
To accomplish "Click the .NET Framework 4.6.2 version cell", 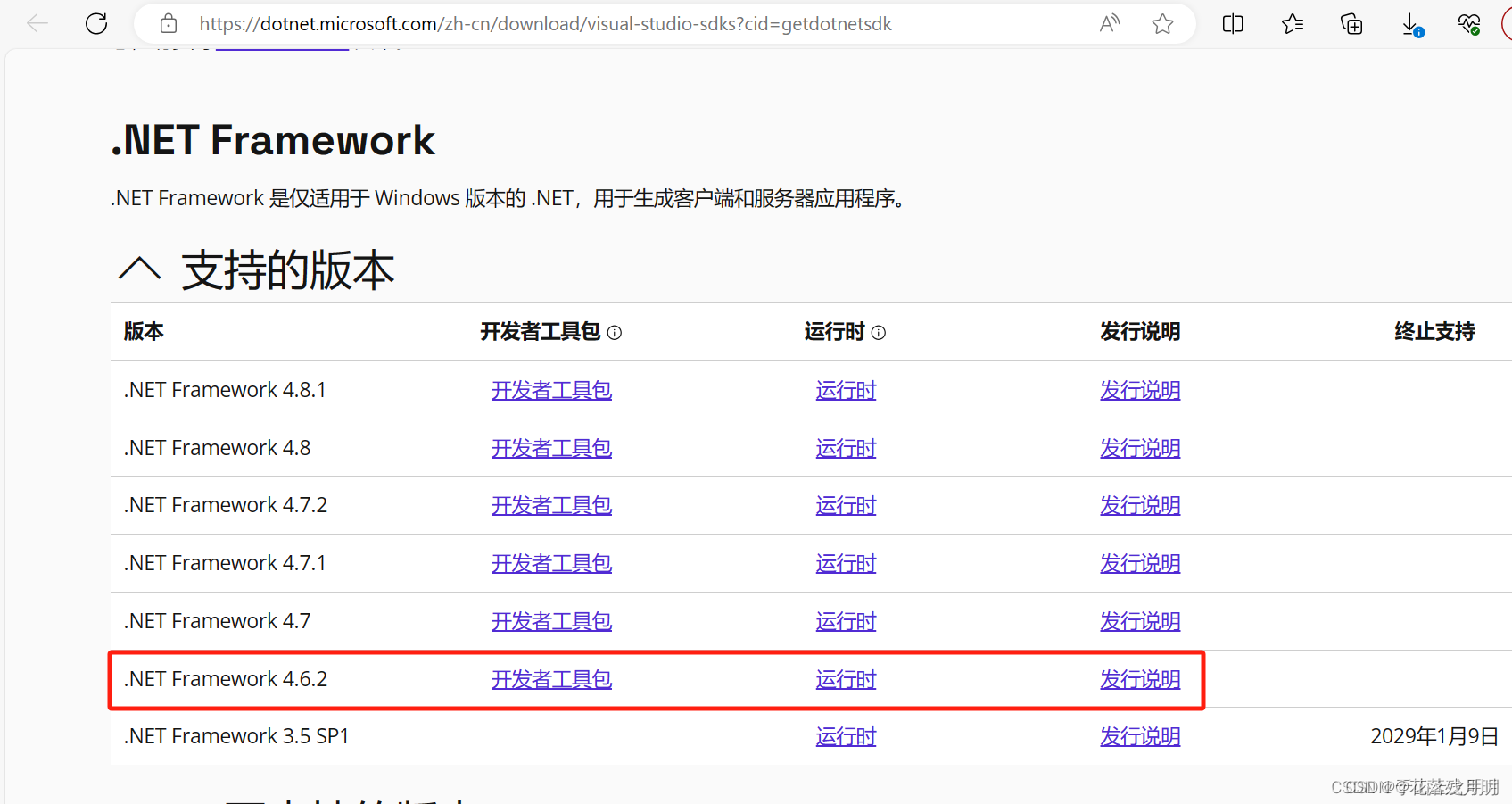I will (225, 679).
